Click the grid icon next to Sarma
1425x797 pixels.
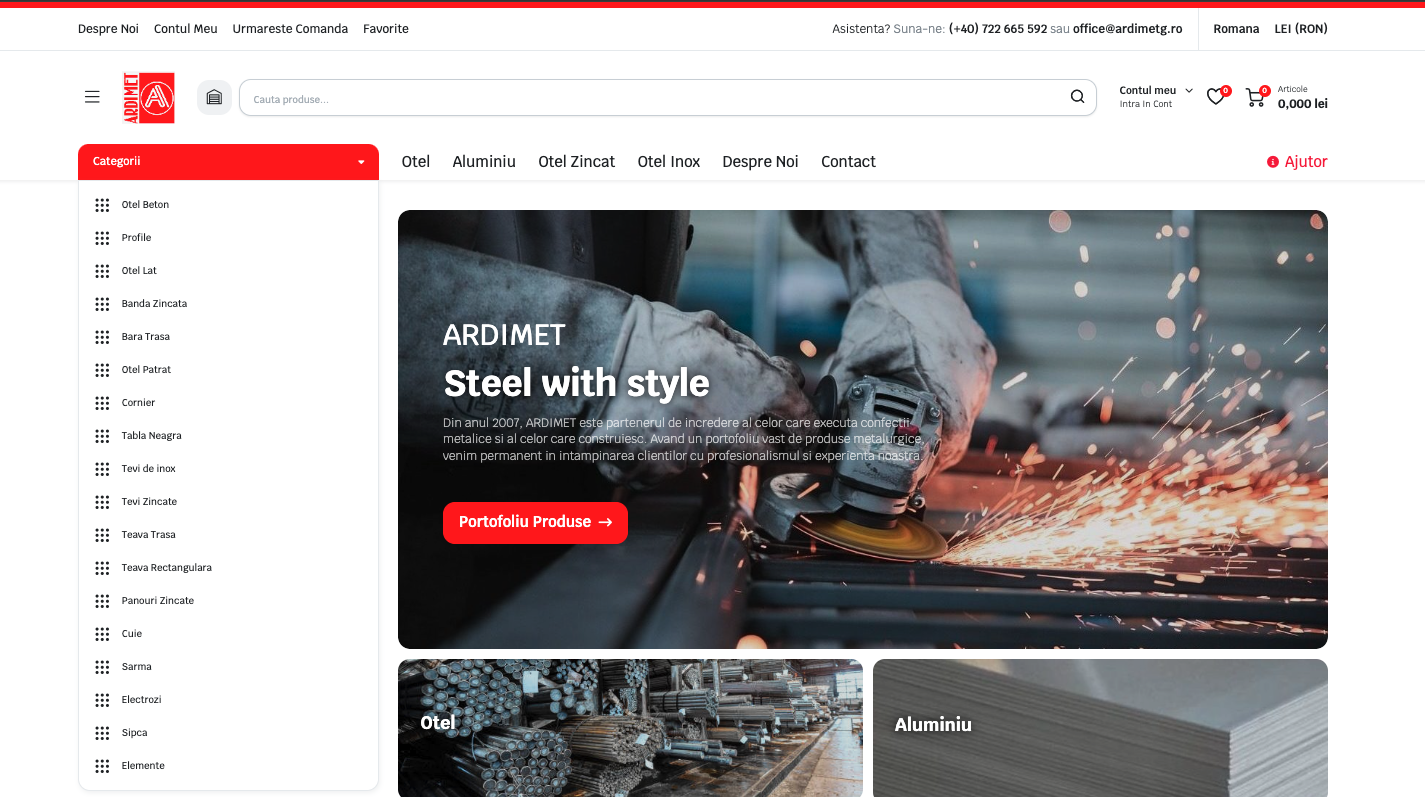[x=102, y=667]
